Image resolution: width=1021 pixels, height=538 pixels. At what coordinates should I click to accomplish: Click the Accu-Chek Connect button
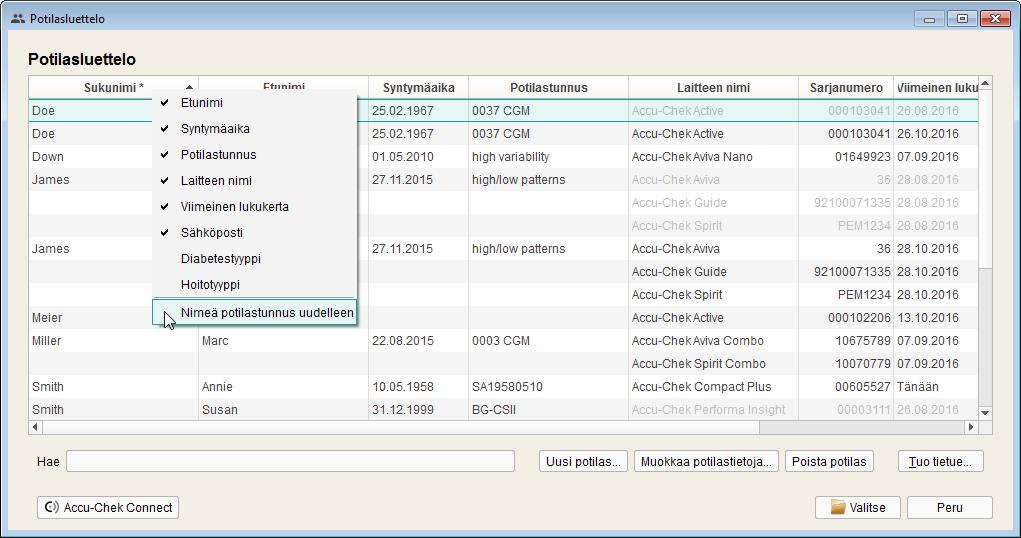pos(108,507)
